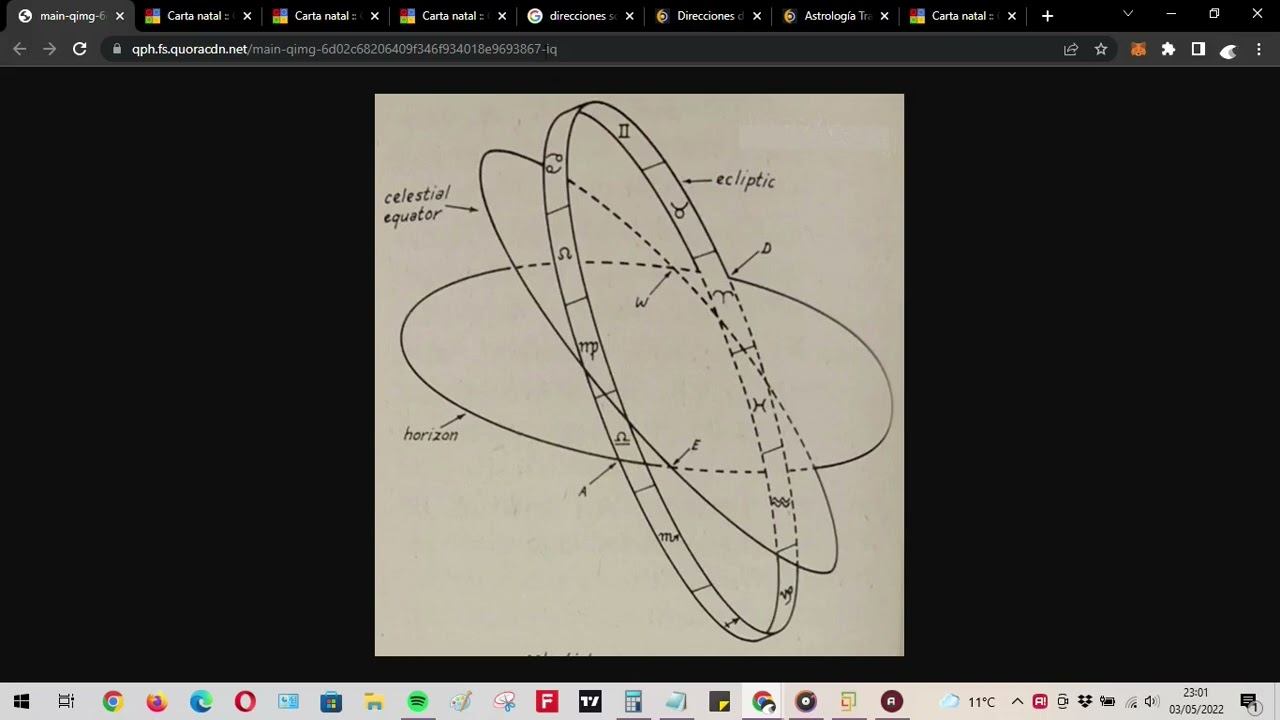Switch to the 'Astrología Tra' tab
This screenshot has width=1280, height=720.
tap(836, 16)
